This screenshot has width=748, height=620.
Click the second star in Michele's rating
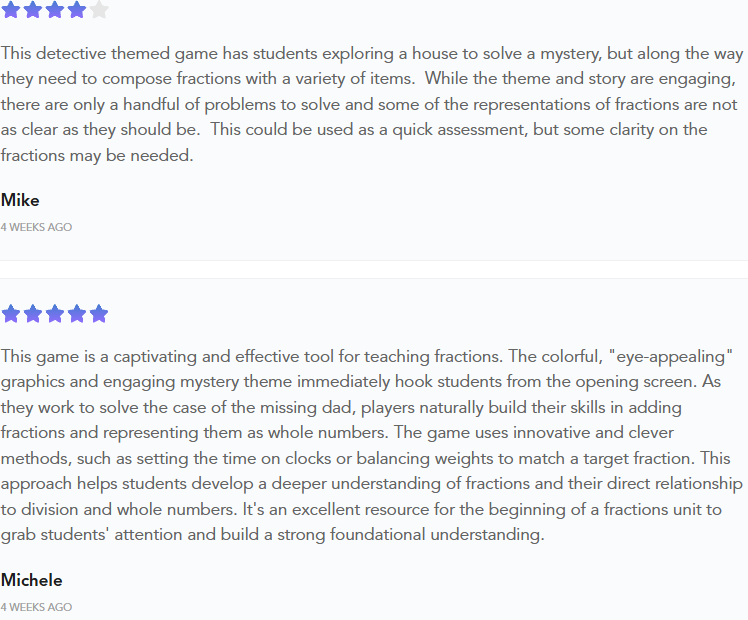coord(33,314)
